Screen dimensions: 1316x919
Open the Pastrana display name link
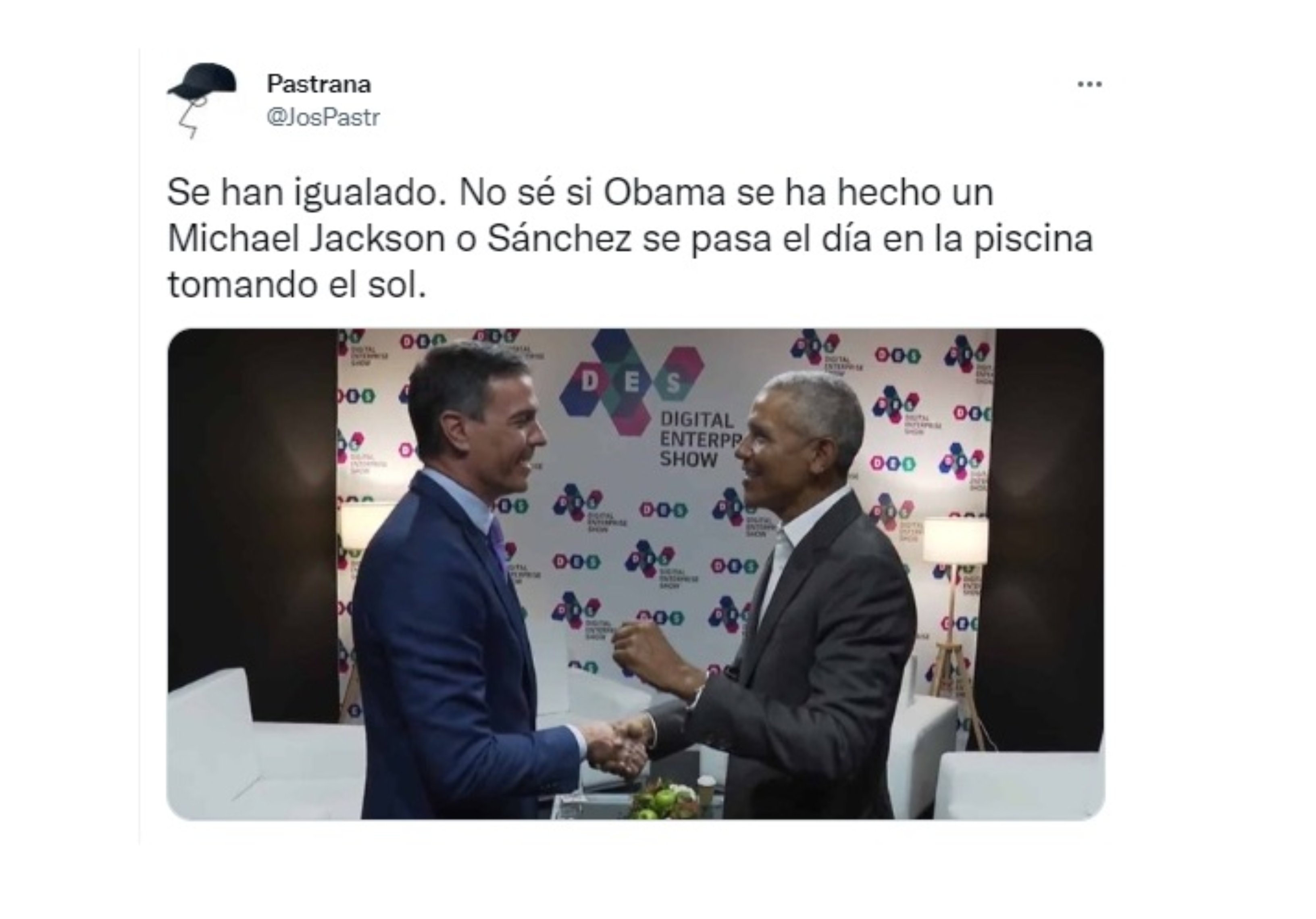click(x=319, y=84)
